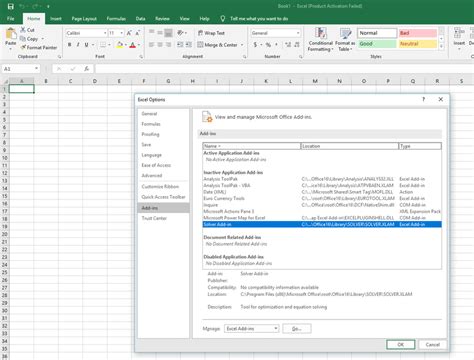The height and width of the screenshot is (360, 474).
Task: Toggle Underline formatting
Action: point(86,45)
